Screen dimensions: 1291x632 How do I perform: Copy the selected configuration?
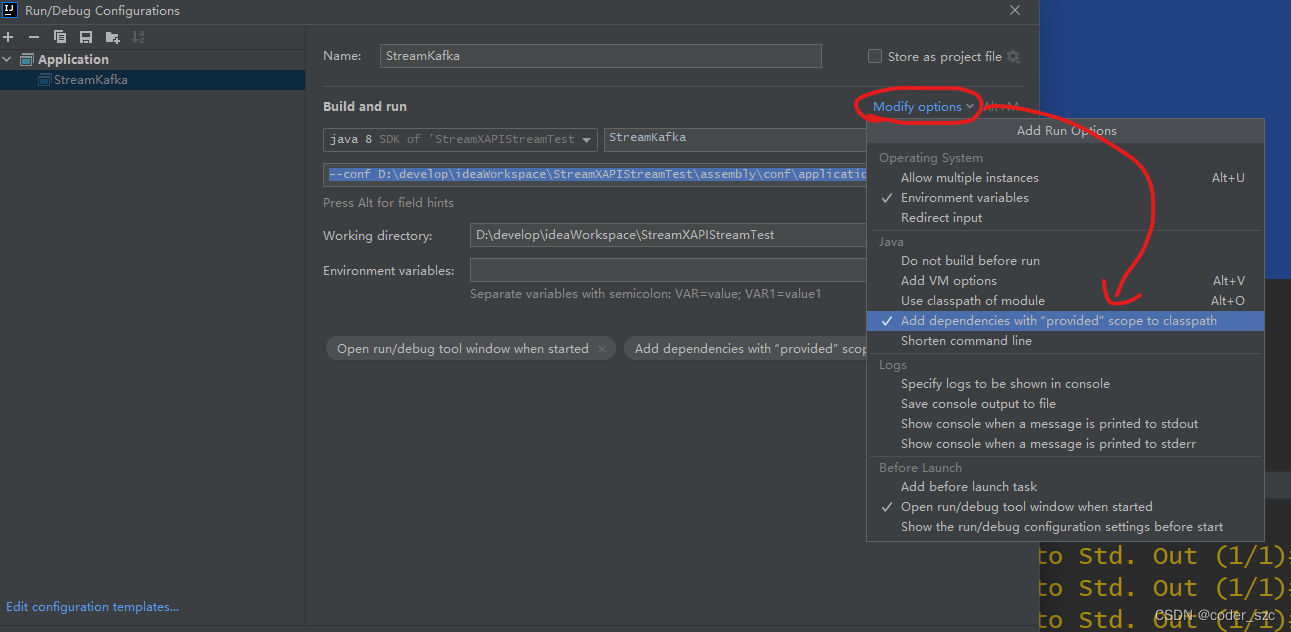(60, 37)
